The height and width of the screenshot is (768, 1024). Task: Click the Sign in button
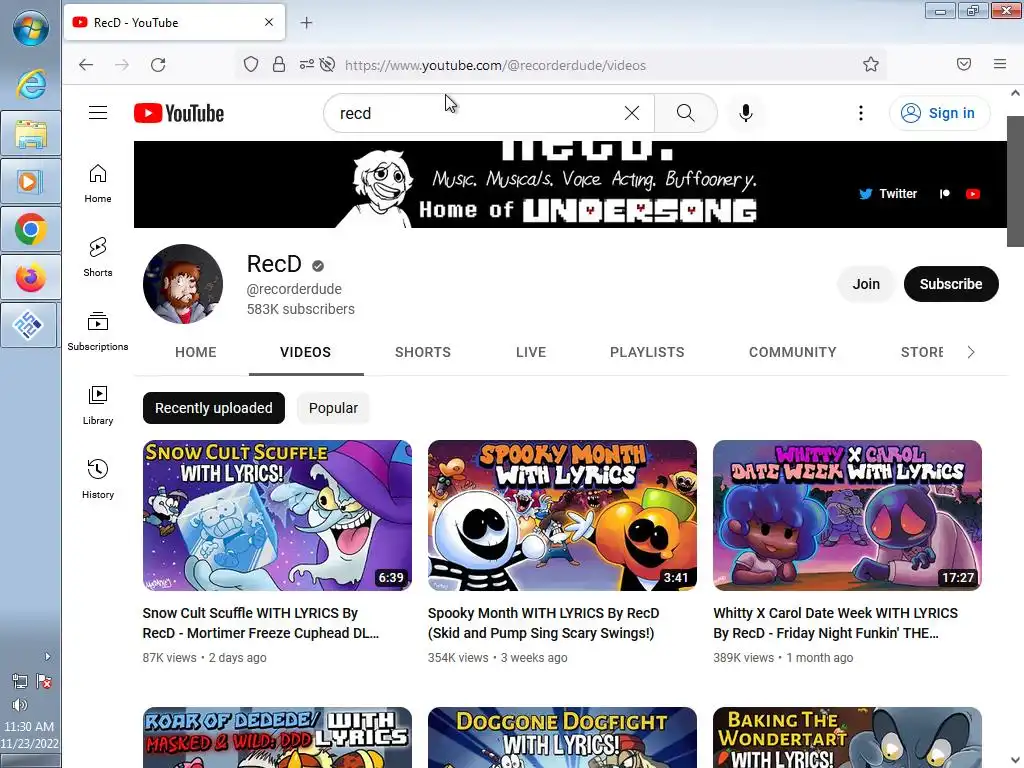(x=939, y=113)
